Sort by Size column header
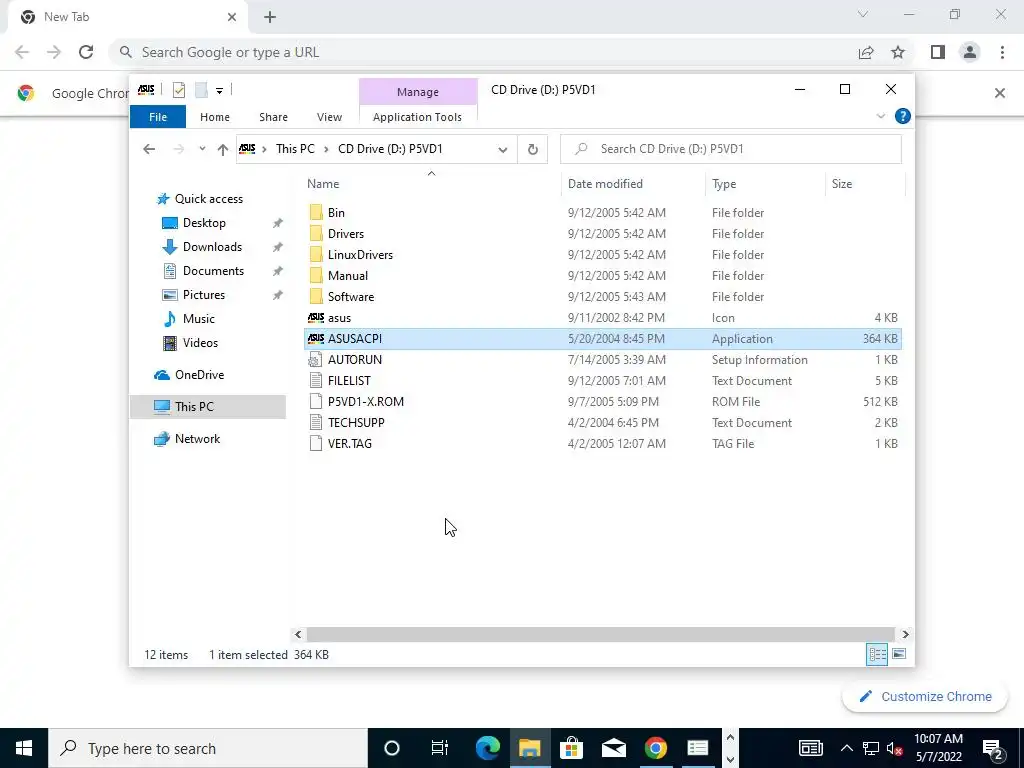 [x=865, y=184]
